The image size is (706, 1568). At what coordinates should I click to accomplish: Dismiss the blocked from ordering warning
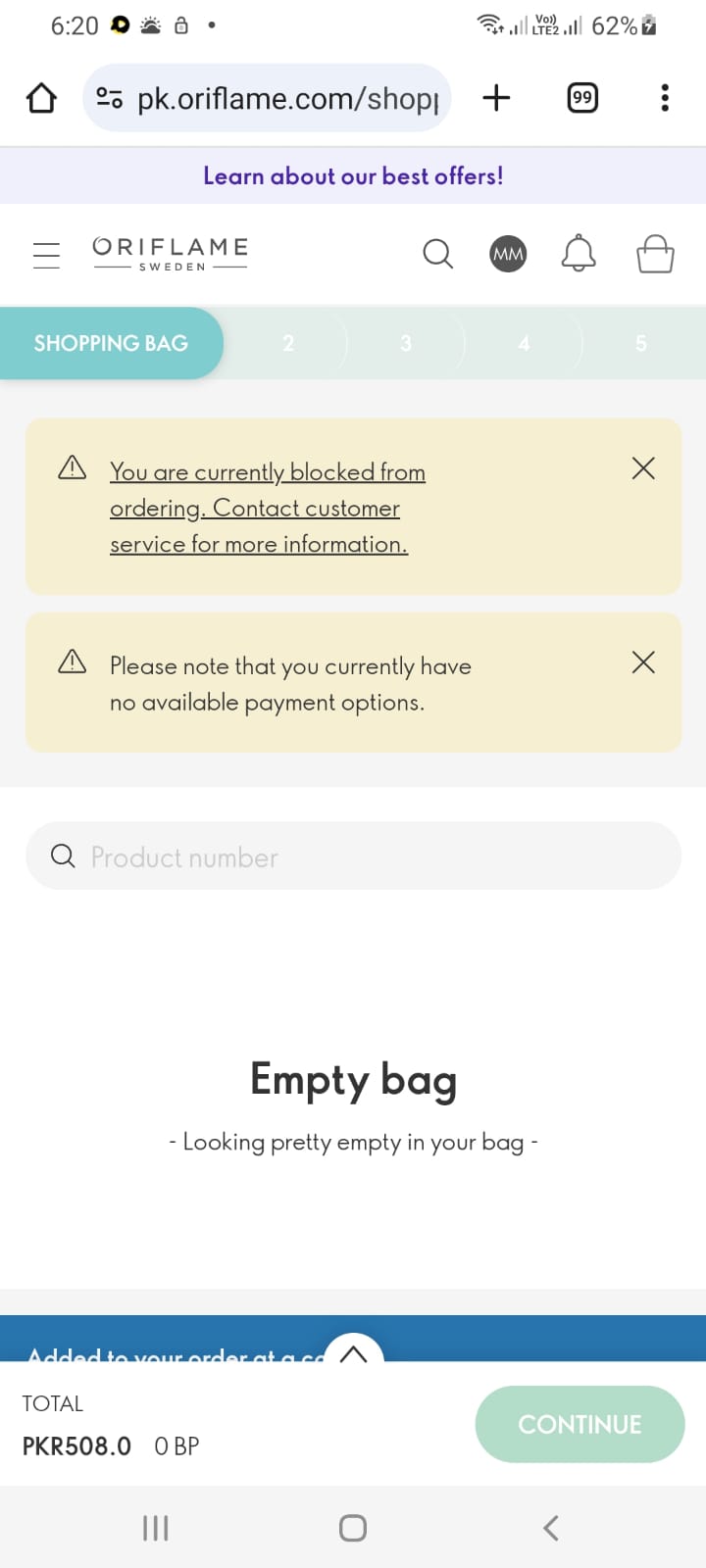point(643,468)
